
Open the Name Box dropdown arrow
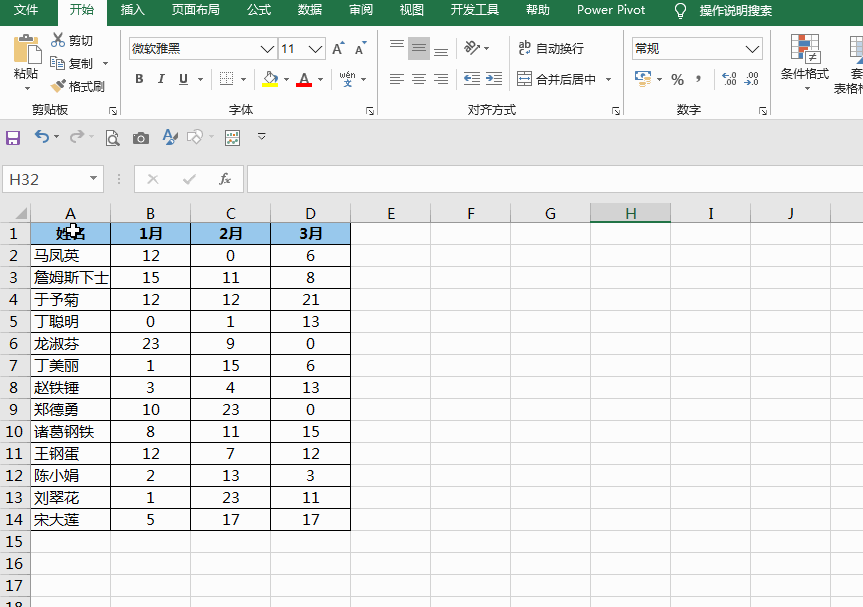click(93, 178)
